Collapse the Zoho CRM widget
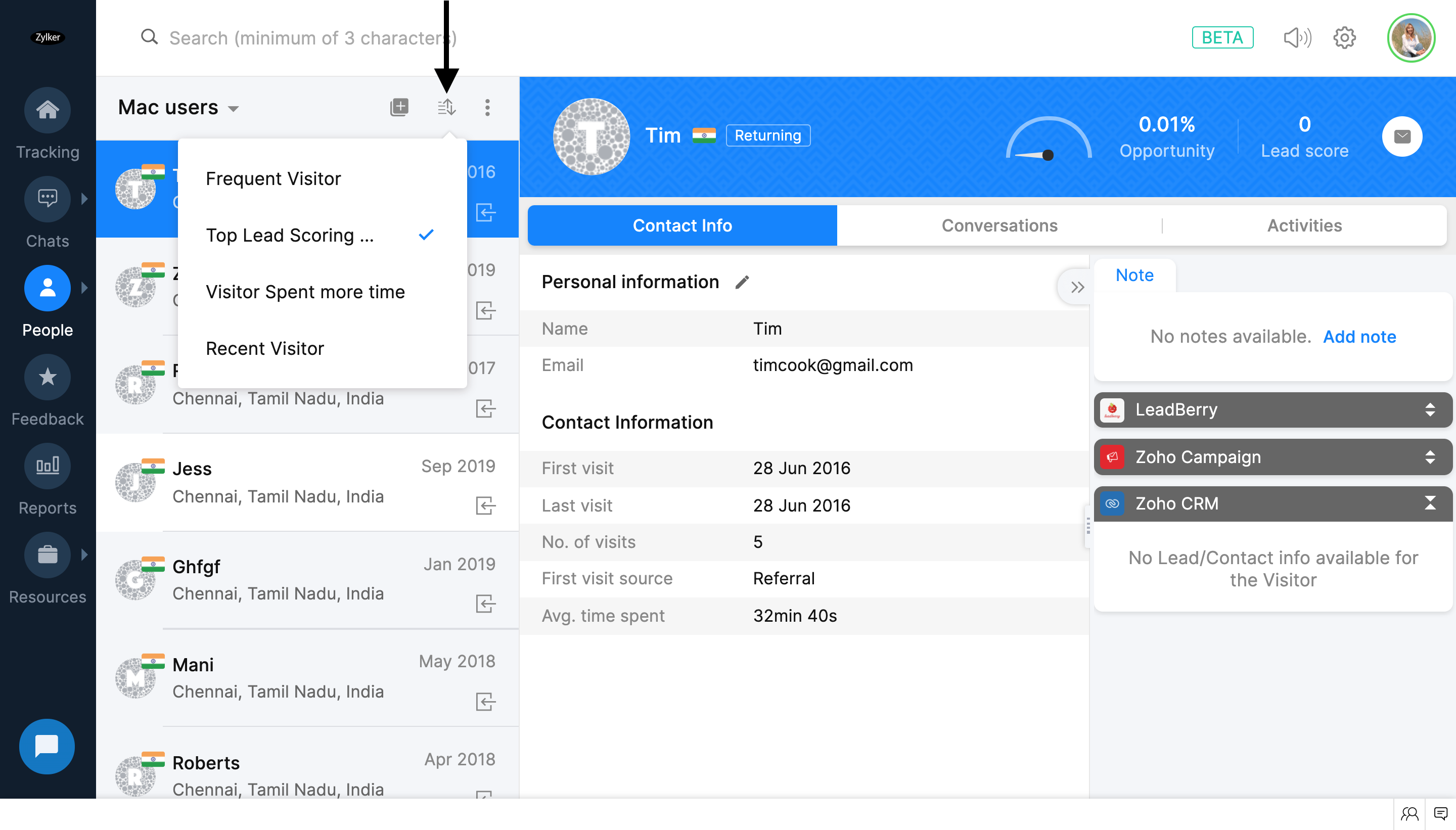The width and height of the screenshot is (1456, 830). click(x=1430, y=503)
